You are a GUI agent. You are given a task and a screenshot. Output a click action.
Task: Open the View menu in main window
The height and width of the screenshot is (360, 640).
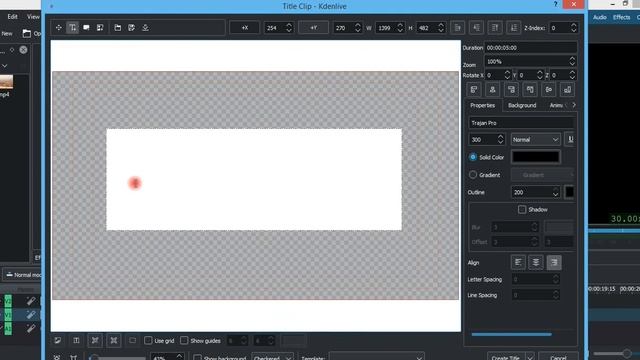pos(33,17)
